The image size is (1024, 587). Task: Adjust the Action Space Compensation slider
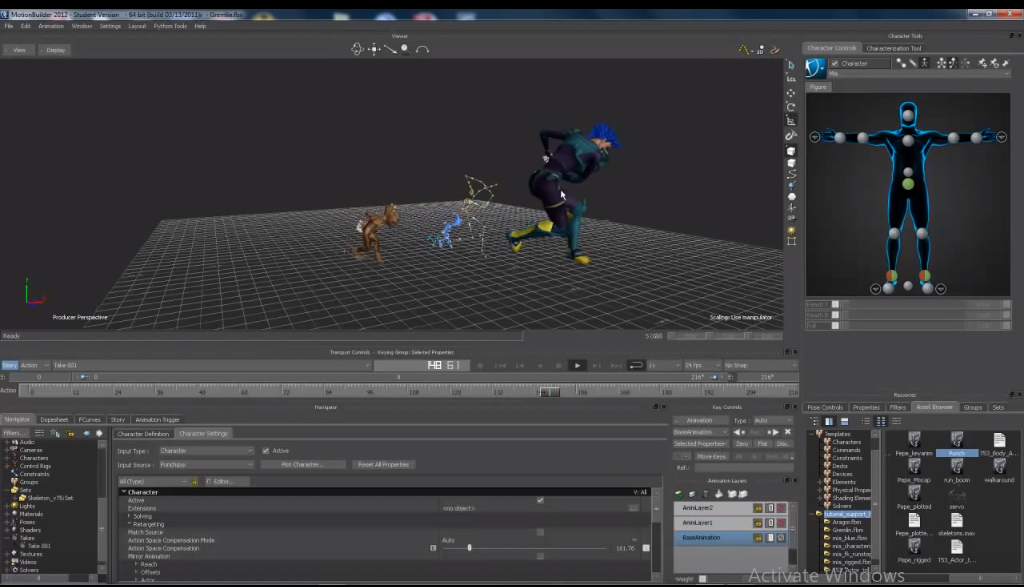click(x=469, y=548)
